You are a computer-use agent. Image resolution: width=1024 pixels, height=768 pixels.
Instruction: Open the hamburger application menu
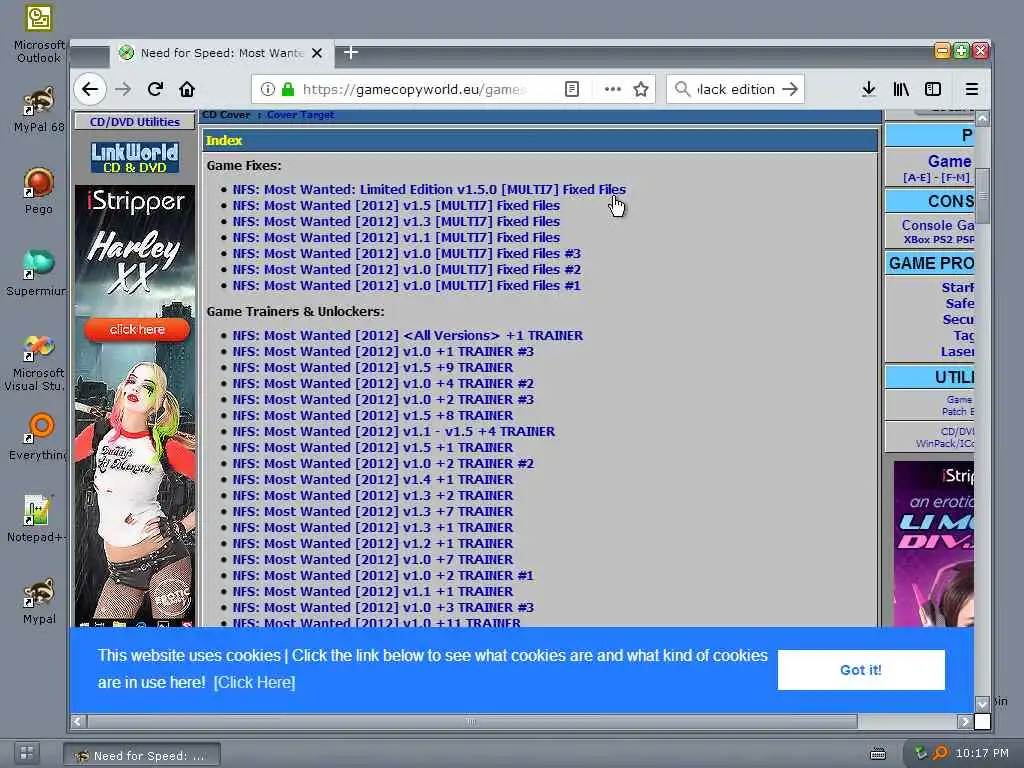(972, 89)
